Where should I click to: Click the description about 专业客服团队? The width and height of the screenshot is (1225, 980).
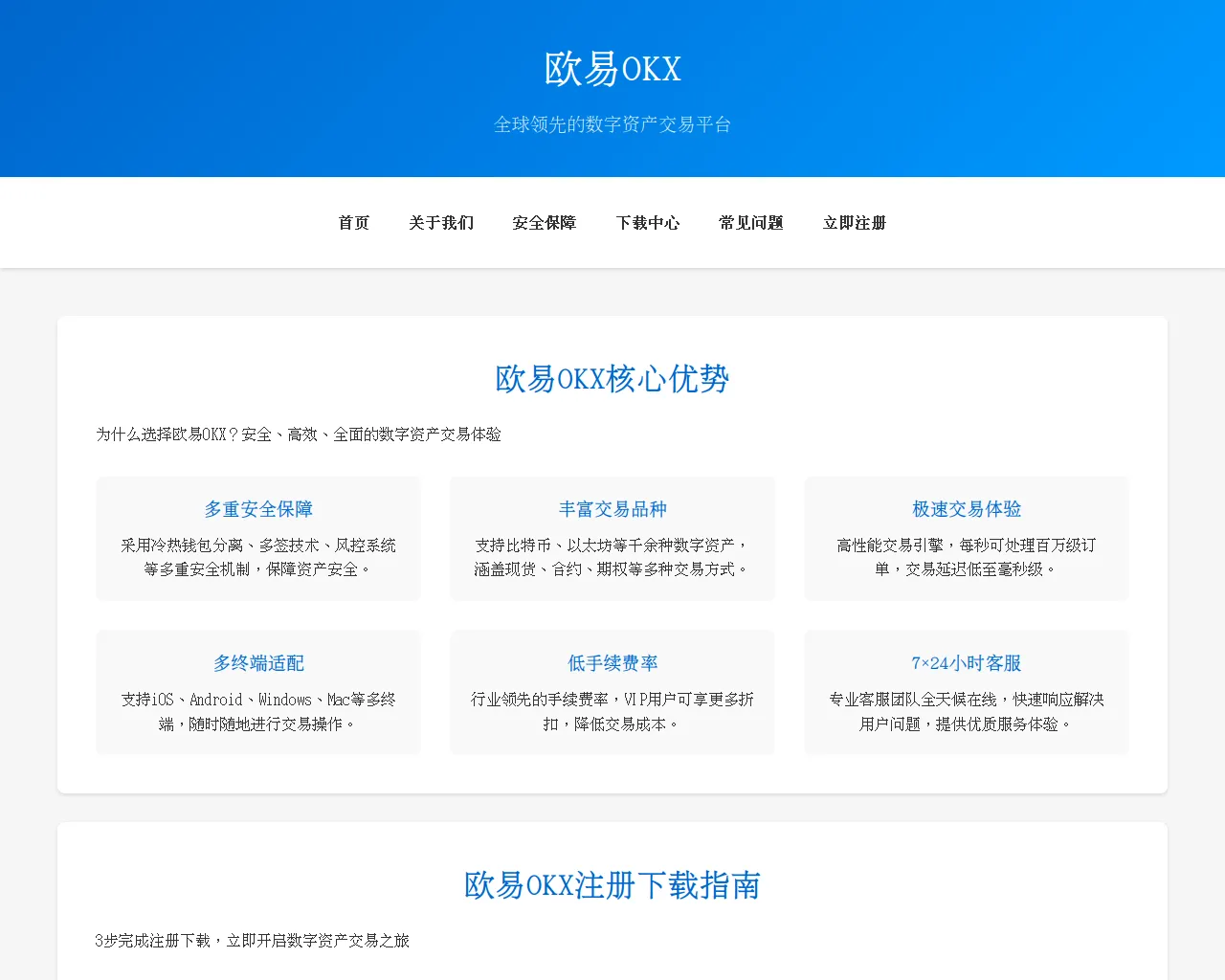tap(967, 712)
